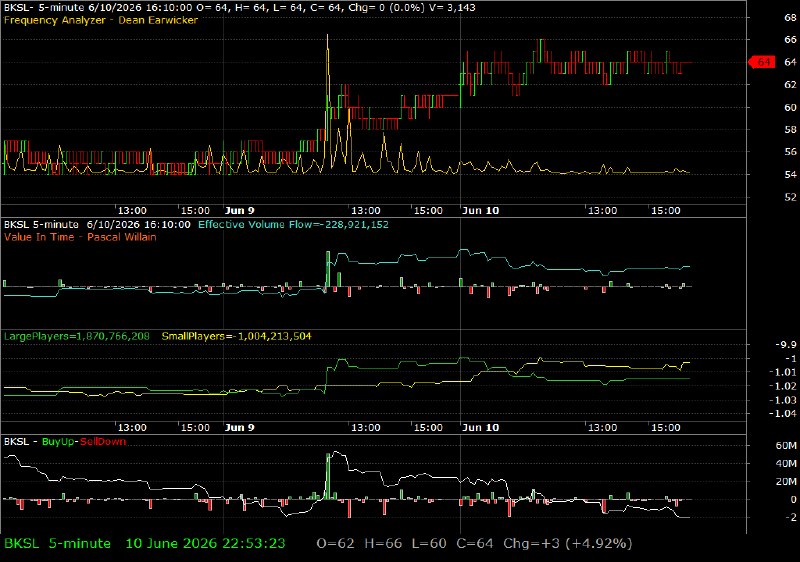Click the 56 price level on right axis
The height and width of the screenshot is (562, 800).
(790, 152)
